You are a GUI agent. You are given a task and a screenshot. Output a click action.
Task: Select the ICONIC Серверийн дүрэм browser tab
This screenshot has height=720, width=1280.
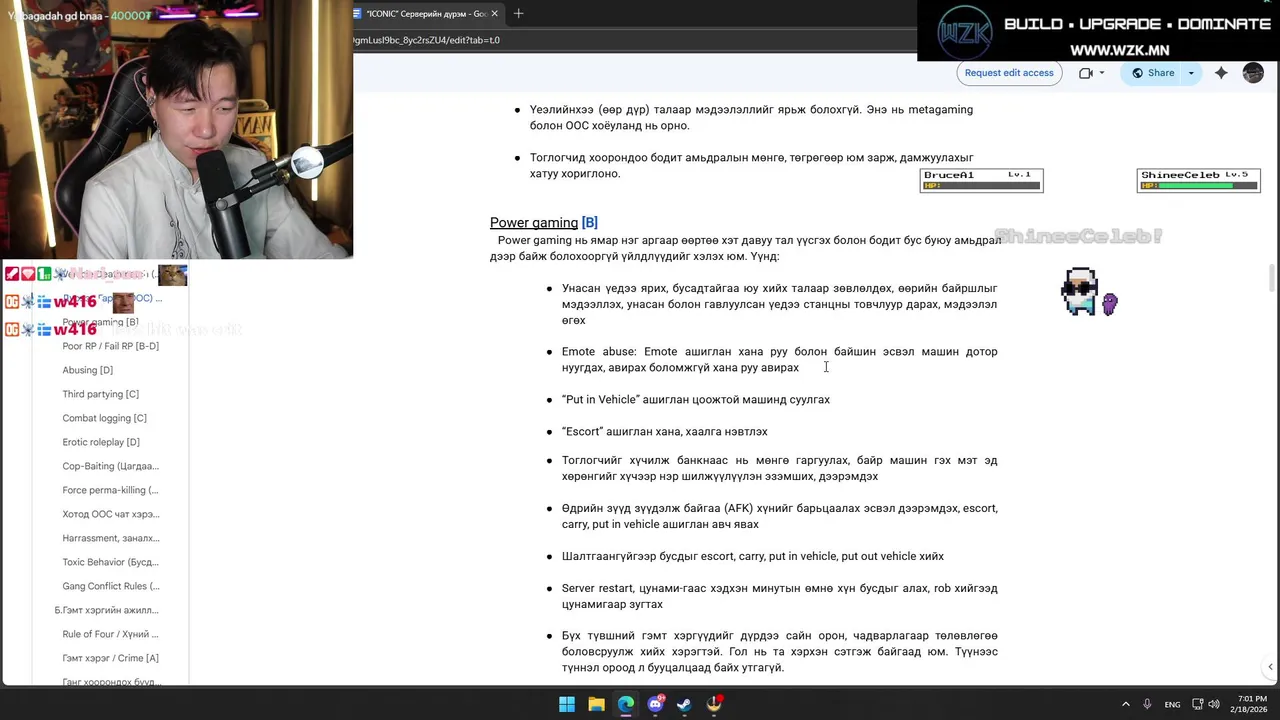tap(427, 14)
